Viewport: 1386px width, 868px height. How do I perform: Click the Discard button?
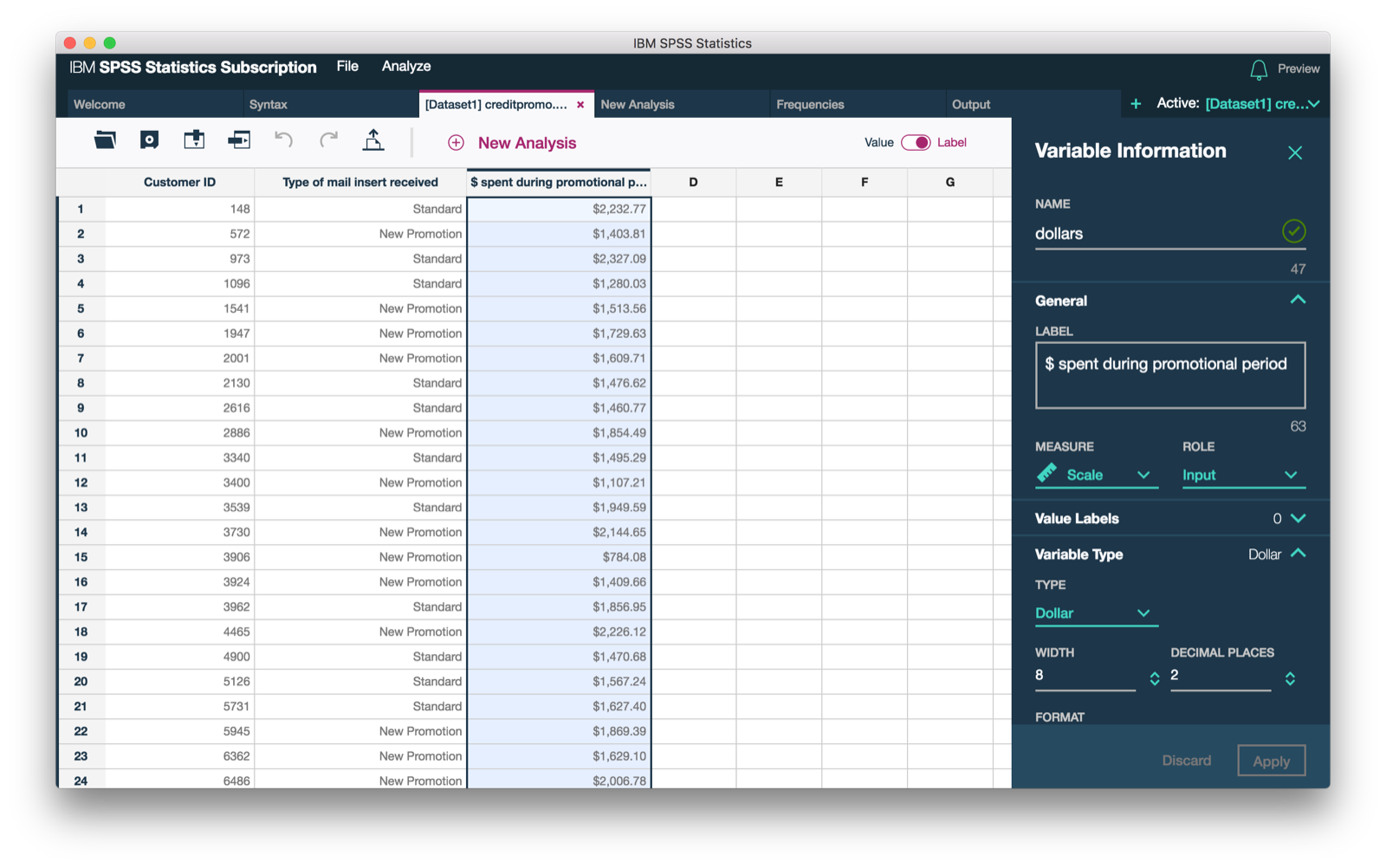[1187, 761]
